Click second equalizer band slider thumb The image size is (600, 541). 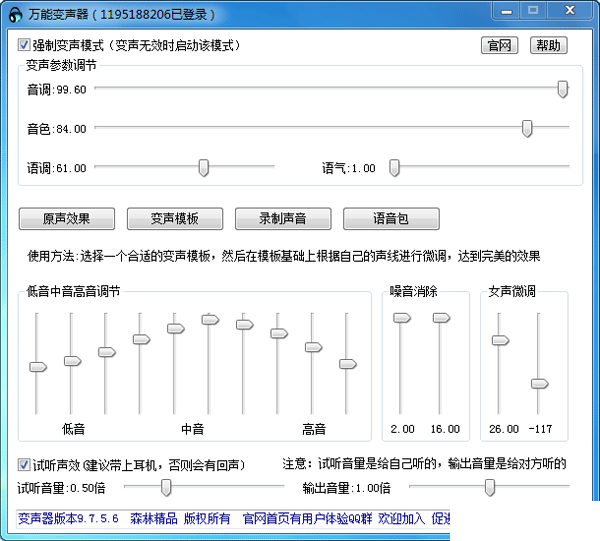72,361
